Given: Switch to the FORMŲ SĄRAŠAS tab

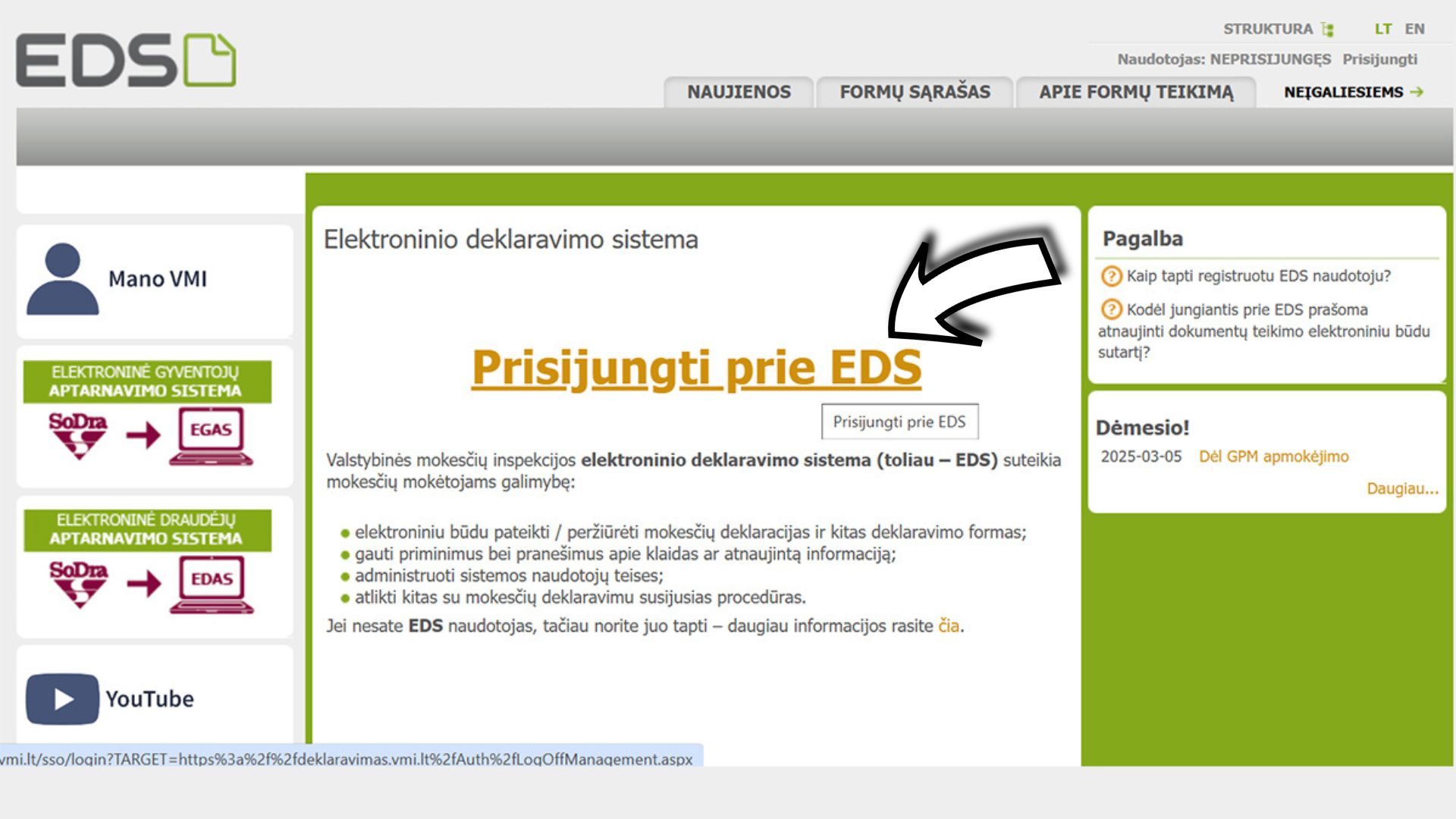Looking at the screenshot, I should click(x=915, y=92).
